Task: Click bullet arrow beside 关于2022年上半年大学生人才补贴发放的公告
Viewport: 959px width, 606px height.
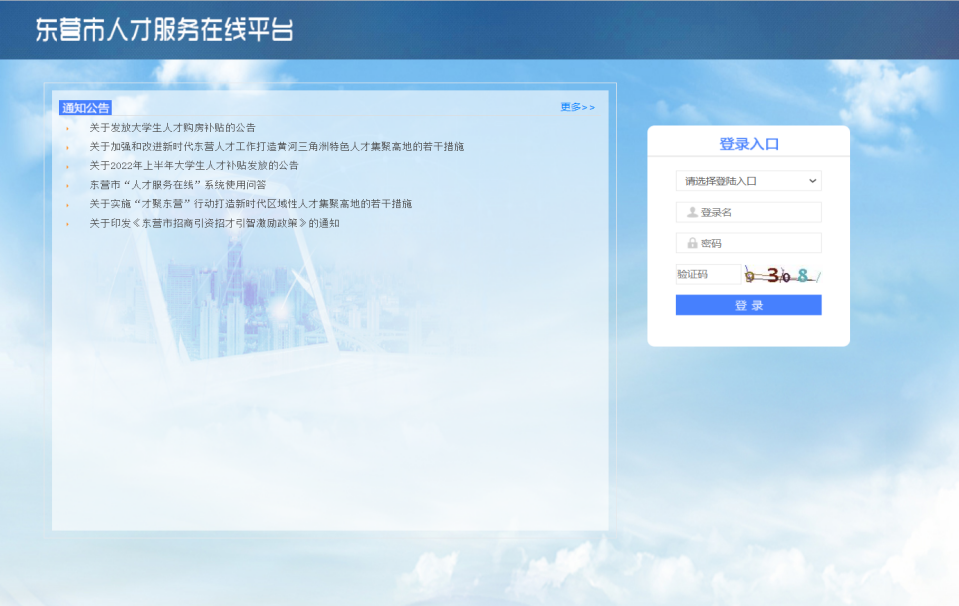Action: pos(67,166)
